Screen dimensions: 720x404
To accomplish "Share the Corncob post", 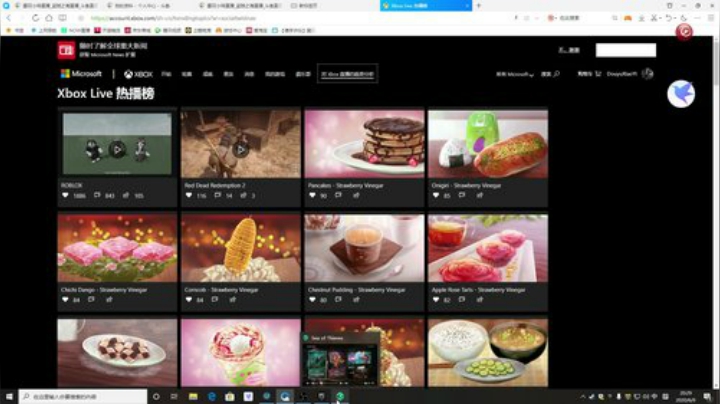I will (232, 300).
